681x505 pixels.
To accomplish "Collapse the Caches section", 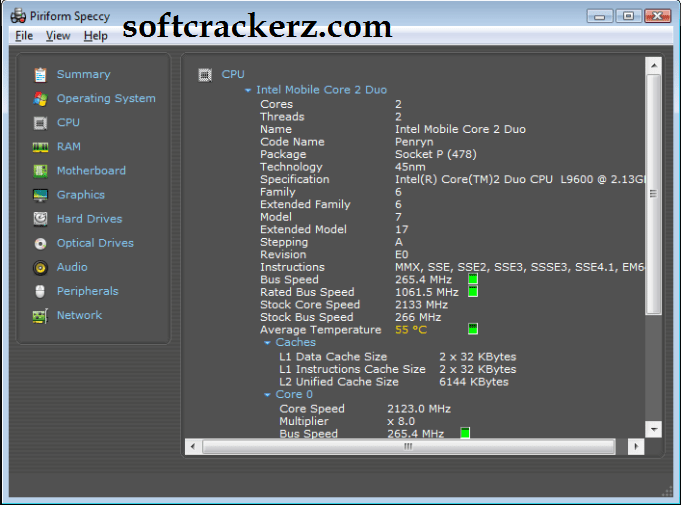I will point(268,343).
